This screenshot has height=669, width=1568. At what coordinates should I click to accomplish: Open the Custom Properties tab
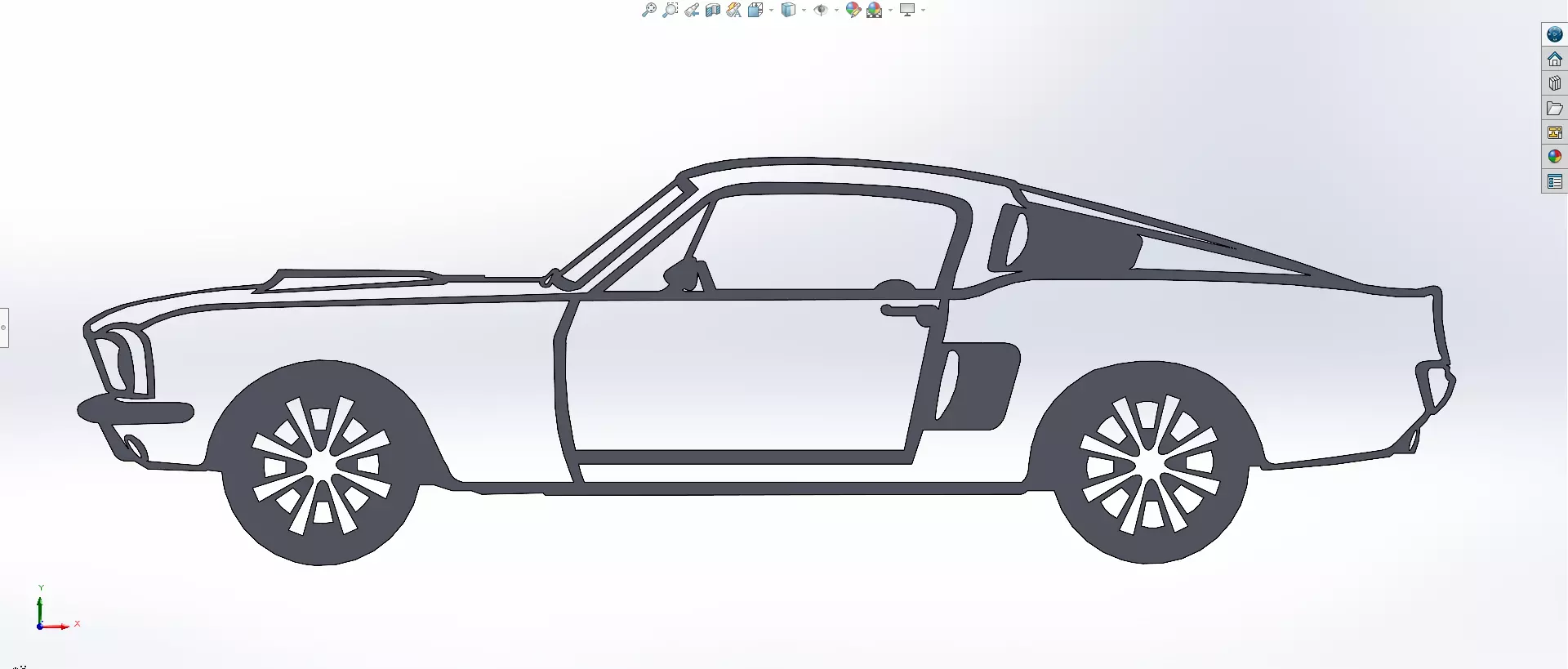point(1555,181)
